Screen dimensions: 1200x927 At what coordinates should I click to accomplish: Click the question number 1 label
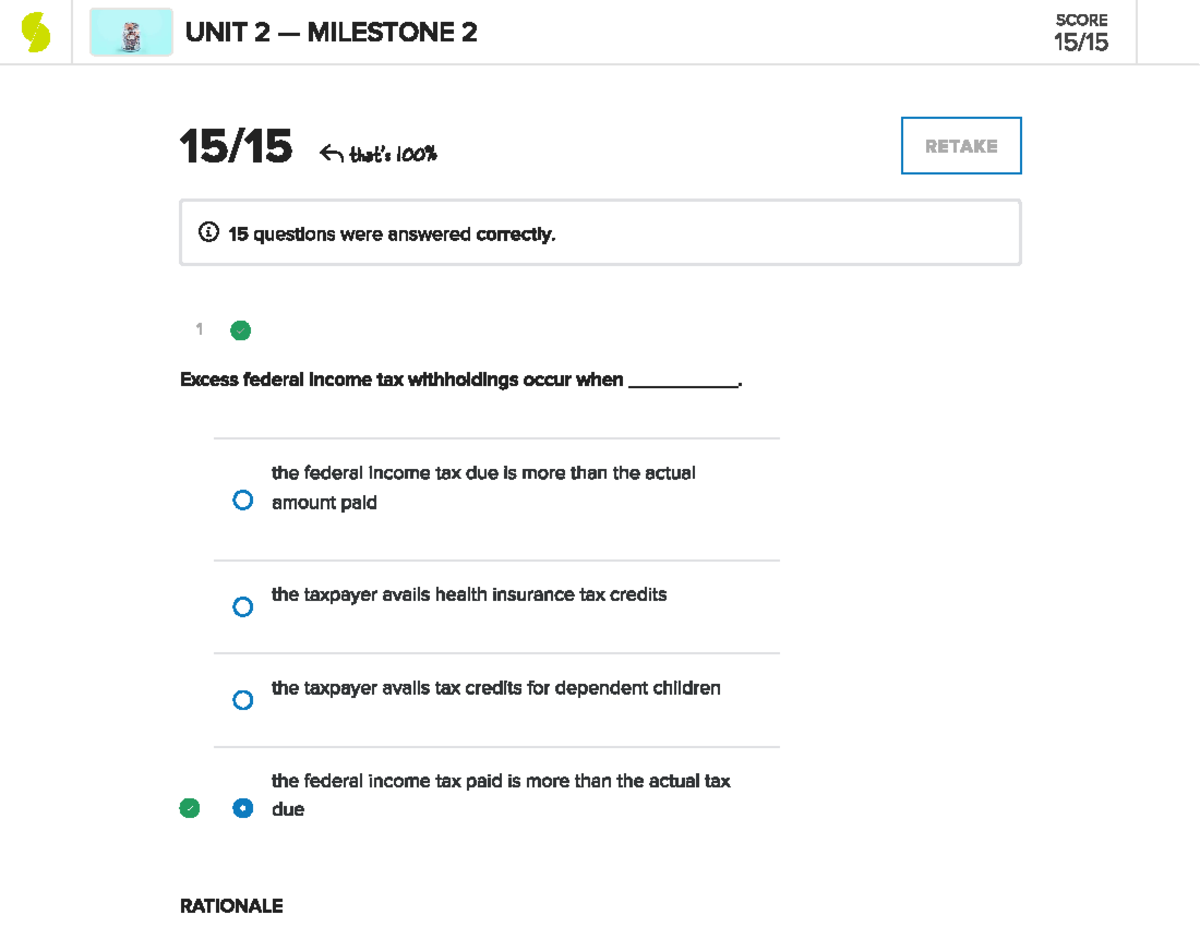pyautogui.click(x=198, y=329)
